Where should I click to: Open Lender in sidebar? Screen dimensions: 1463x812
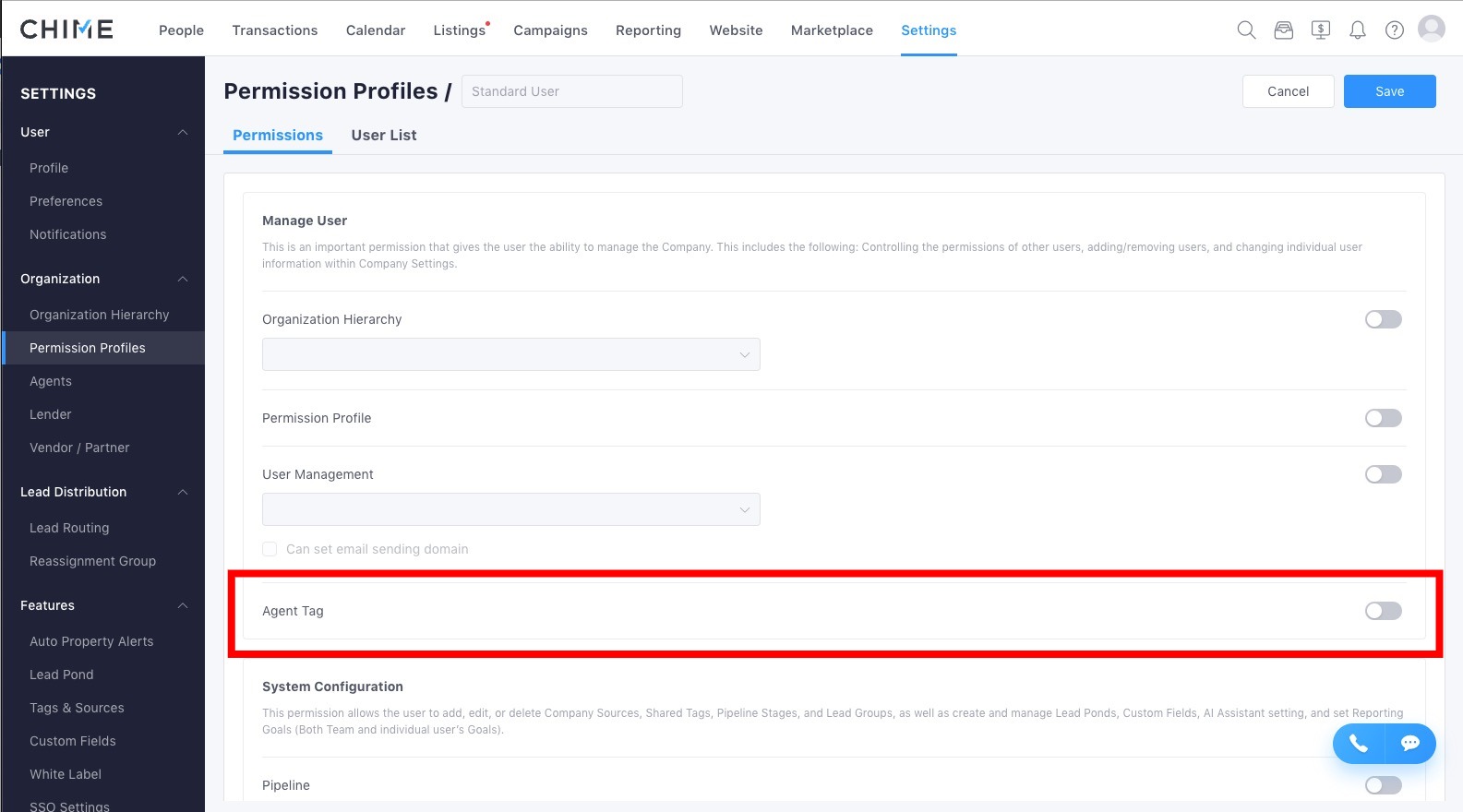point(50,414)
